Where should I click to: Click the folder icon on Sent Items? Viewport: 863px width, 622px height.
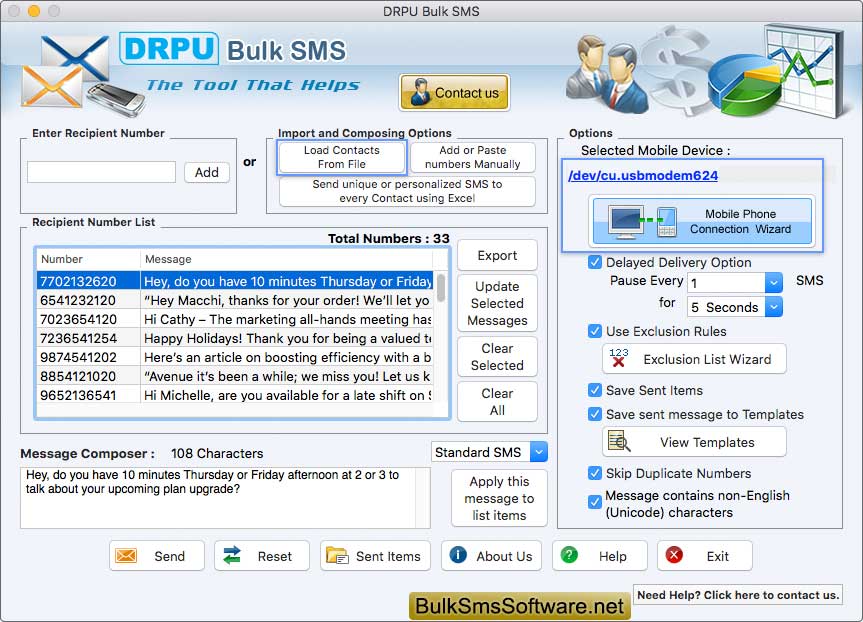click(337, 555)
